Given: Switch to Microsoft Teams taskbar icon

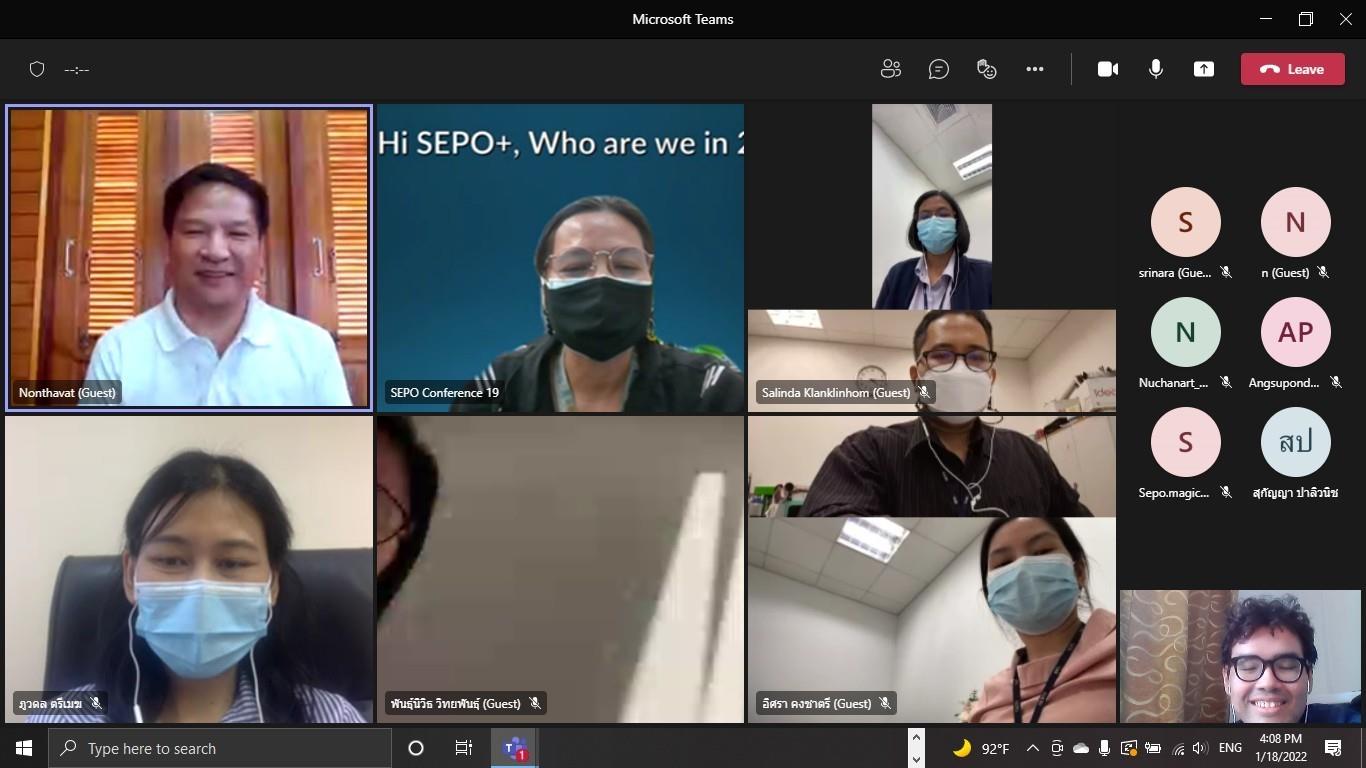Looking at the screenshot, I should coord(515,748).
